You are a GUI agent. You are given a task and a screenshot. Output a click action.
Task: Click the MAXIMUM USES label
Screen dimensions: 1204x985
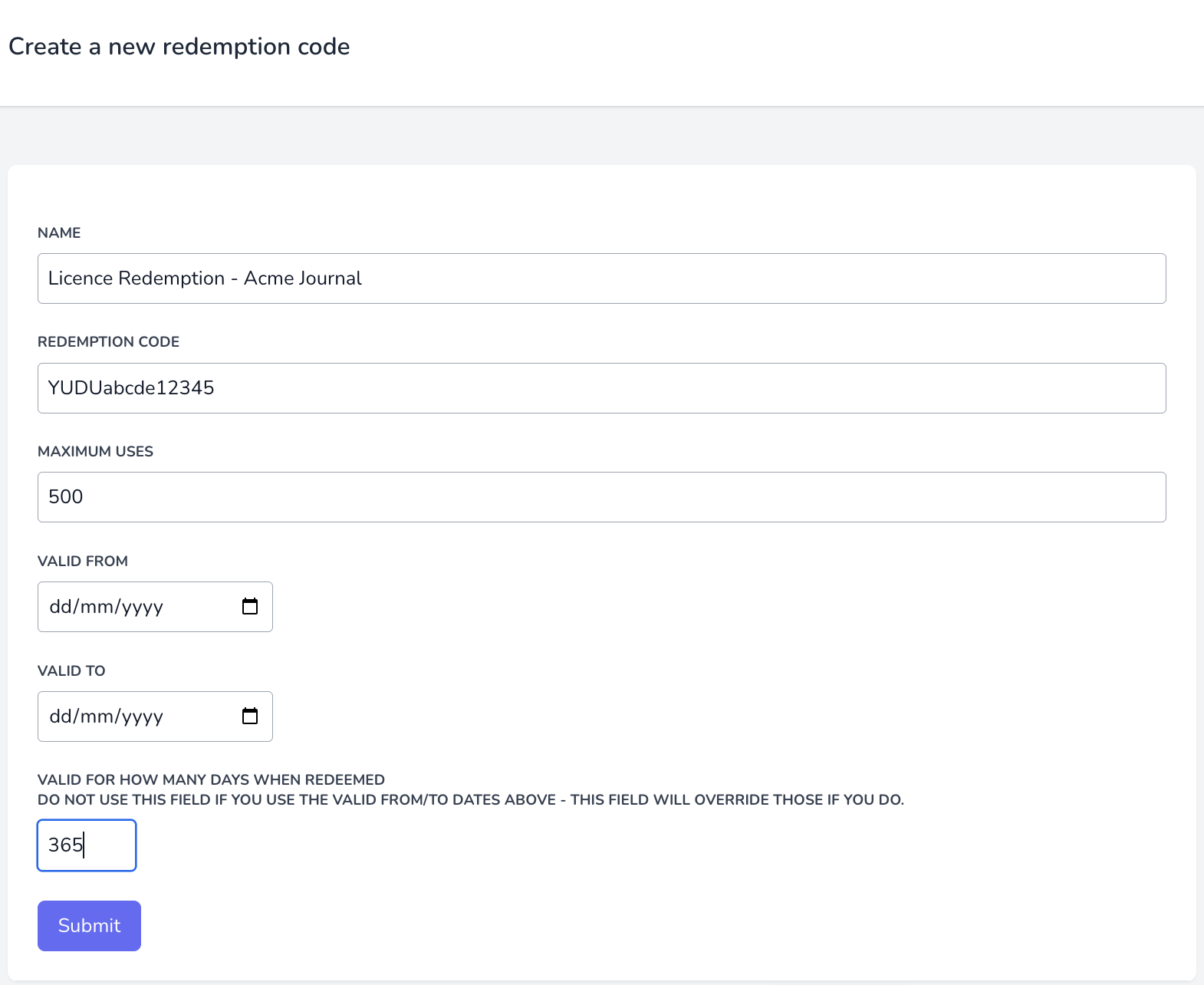pyautogui.click(x=95, y=452)
